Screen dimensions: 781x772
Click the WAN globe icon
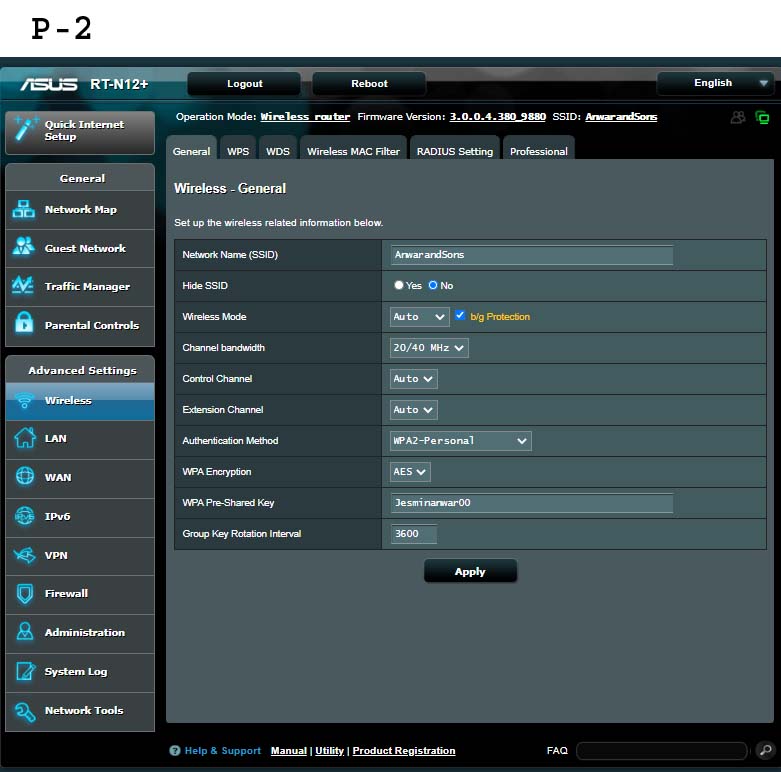[x=24, y=477]
